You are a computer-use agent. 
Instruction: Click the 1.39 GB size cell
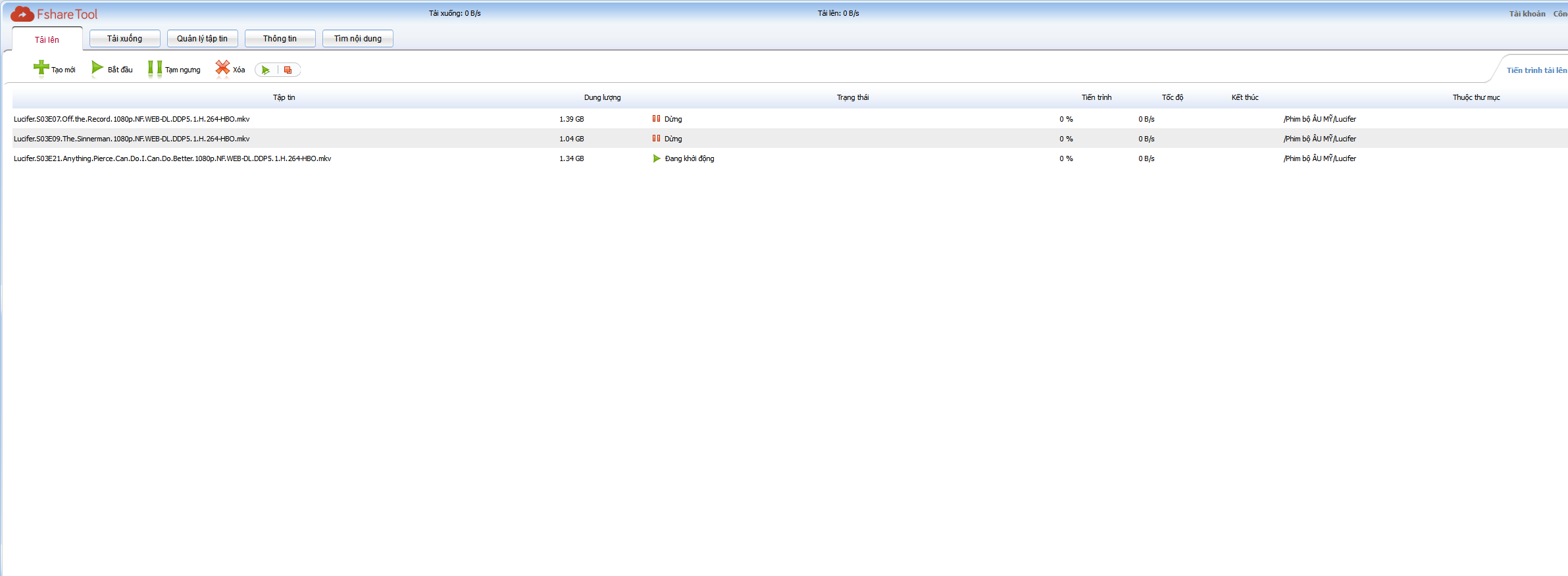point(571,119)
